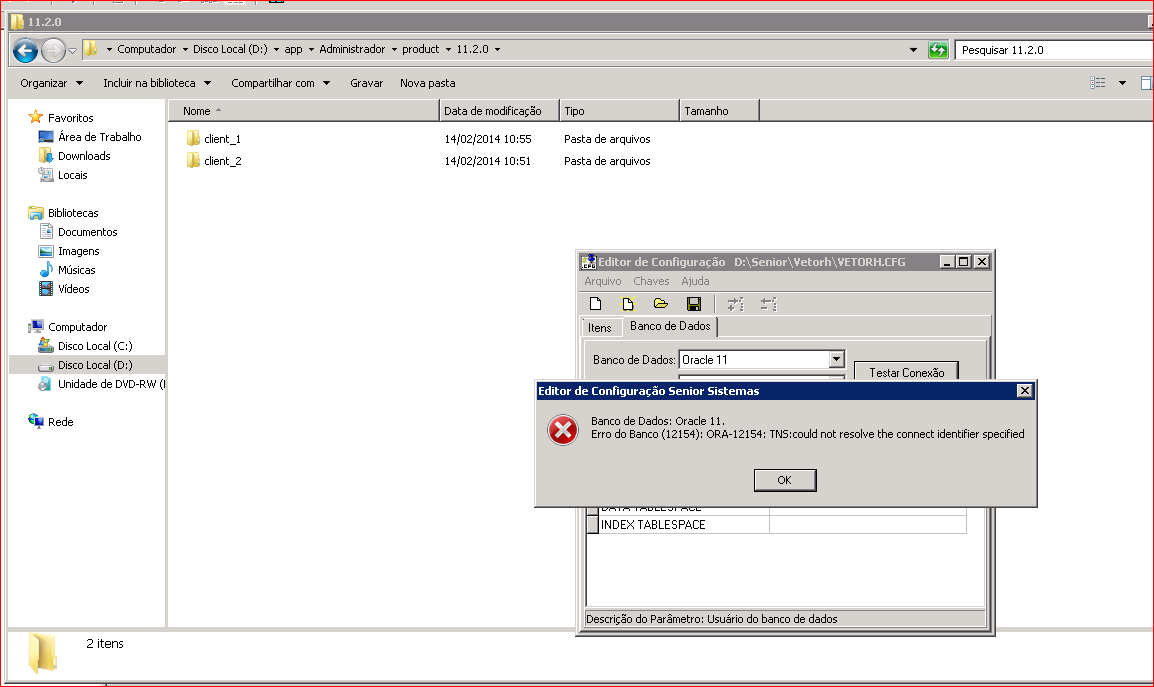This screenshot has height=687, width=1154.
Task: Sort by Data de modificação column
Action: click(493, 111)
